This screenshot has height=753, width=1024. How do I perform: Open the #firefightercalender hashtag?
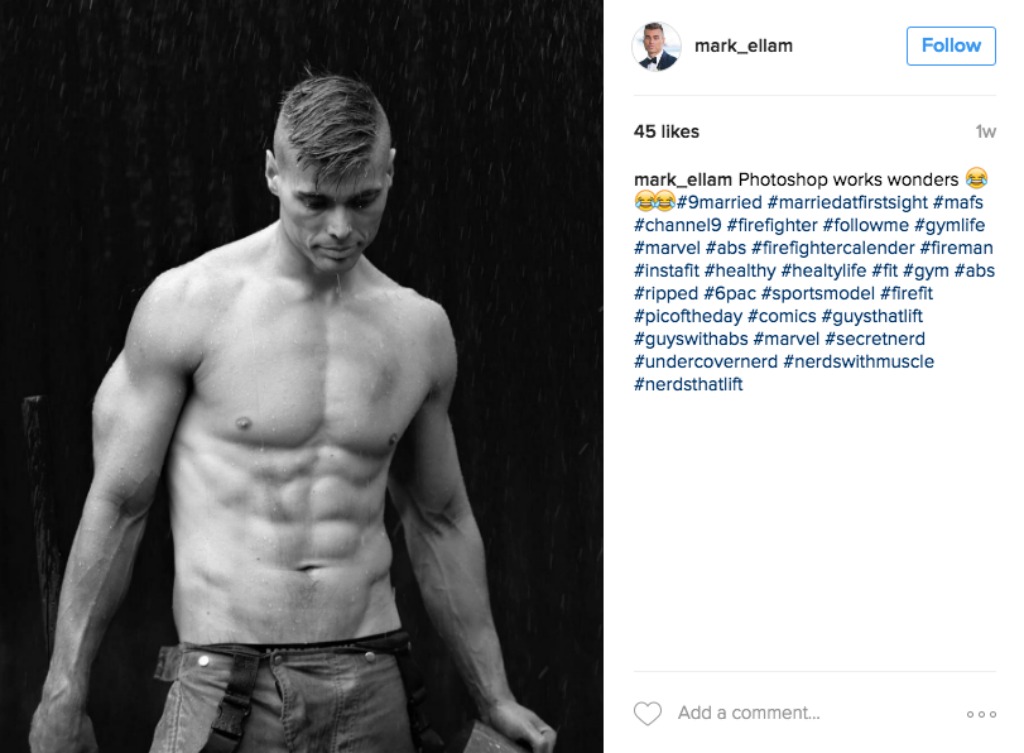click(833, 248)
